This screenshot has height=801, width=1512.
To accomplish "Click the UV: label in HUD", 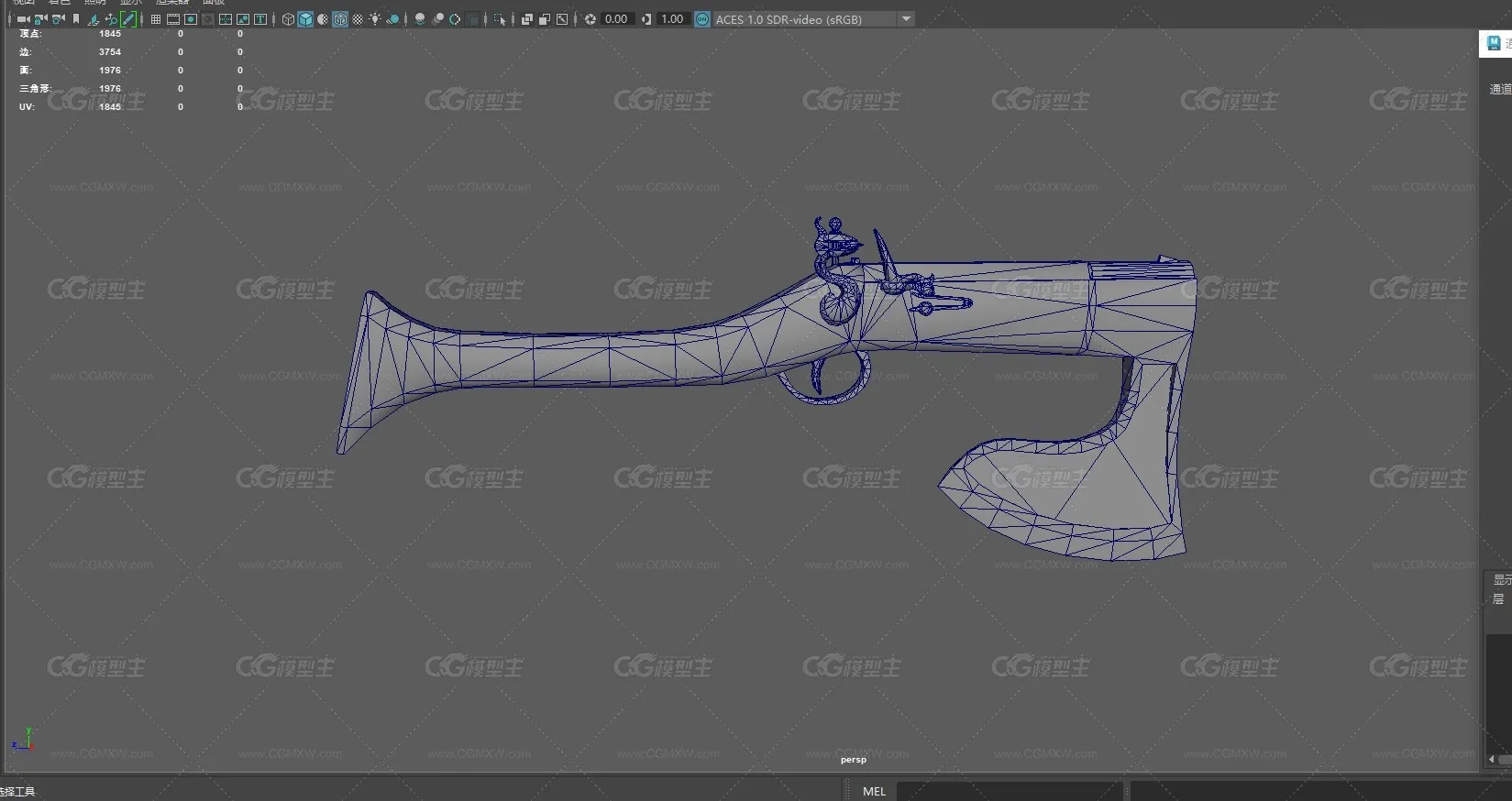I will [x=27, y=107].
